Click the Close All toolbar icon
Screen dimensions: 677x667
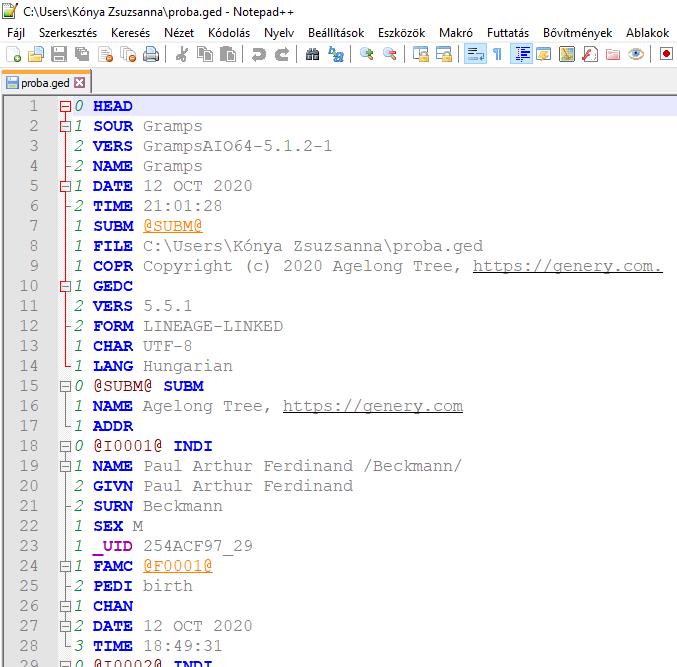tap(128, 55)
